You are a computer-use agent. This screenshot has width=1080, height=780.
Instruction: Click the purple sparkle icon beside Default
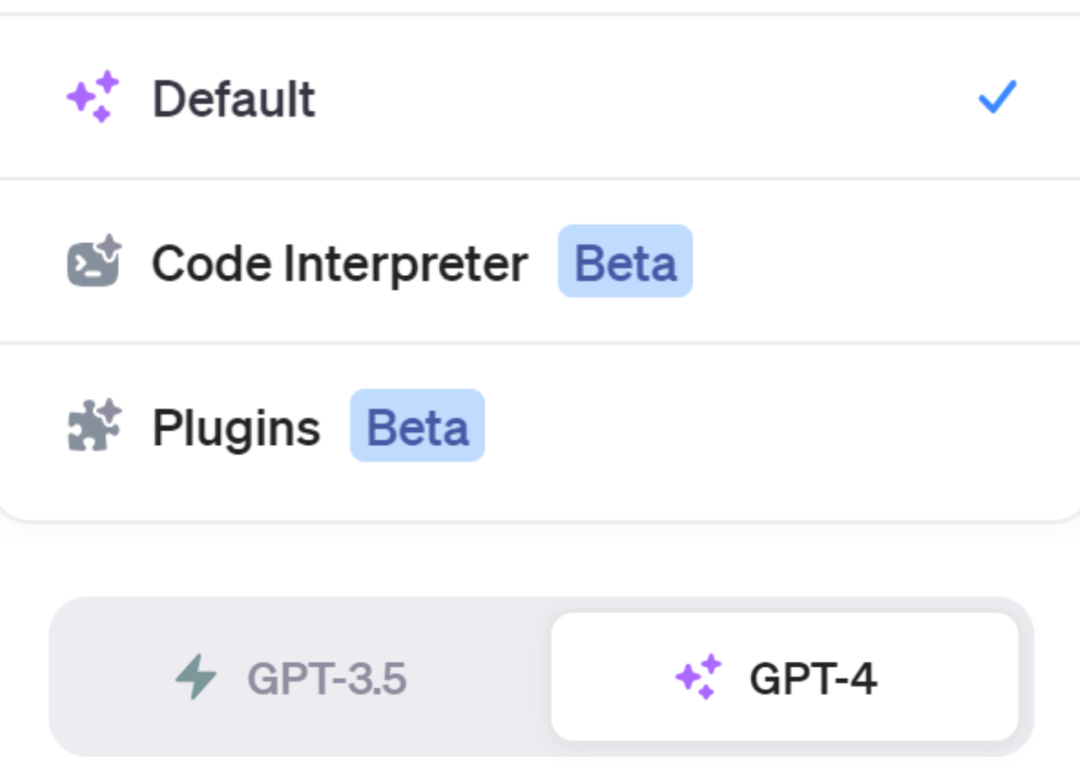click(x=93, y=97)
